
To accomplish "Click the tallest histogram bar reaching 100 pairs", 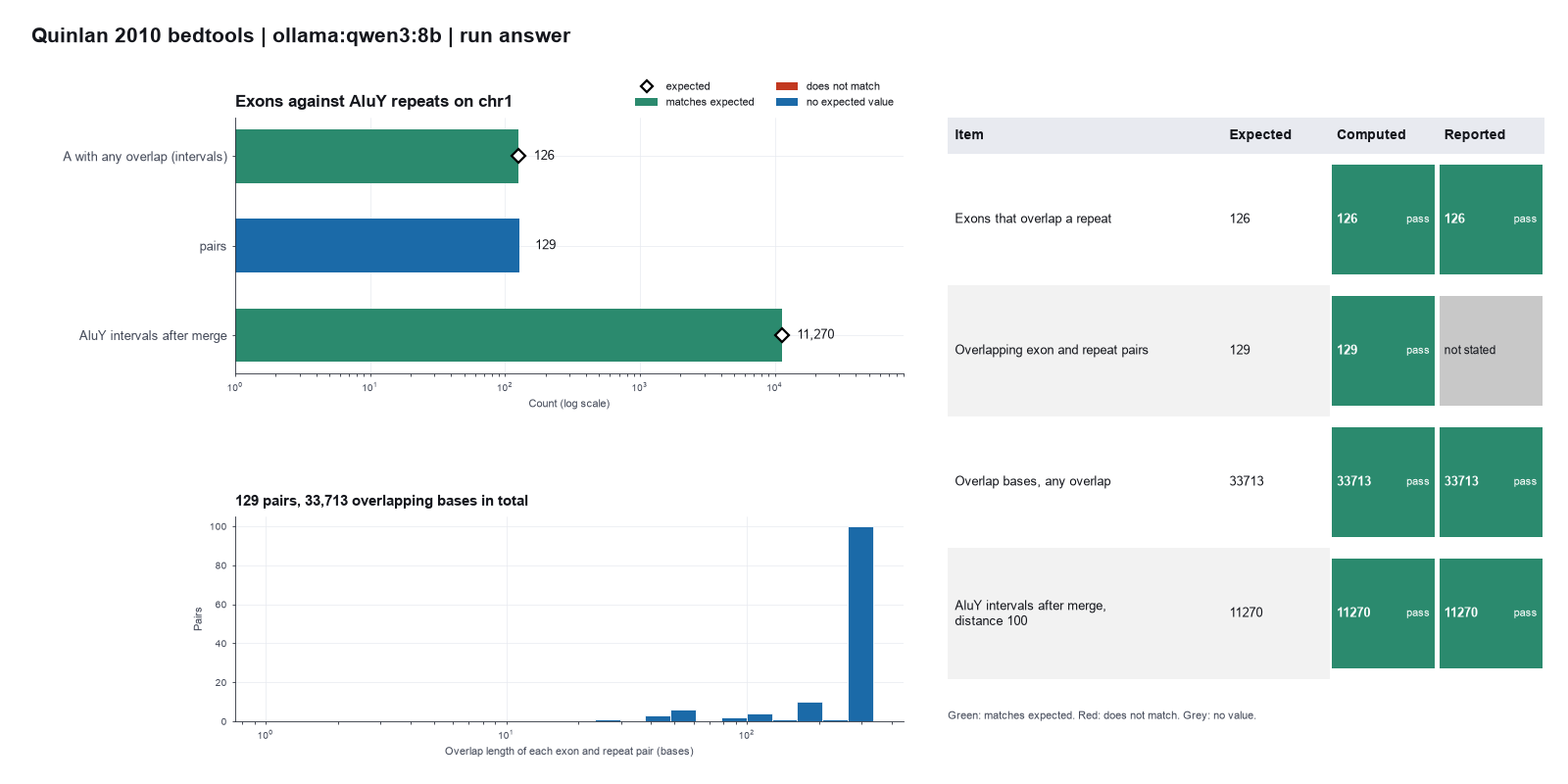I will [860, 624].
